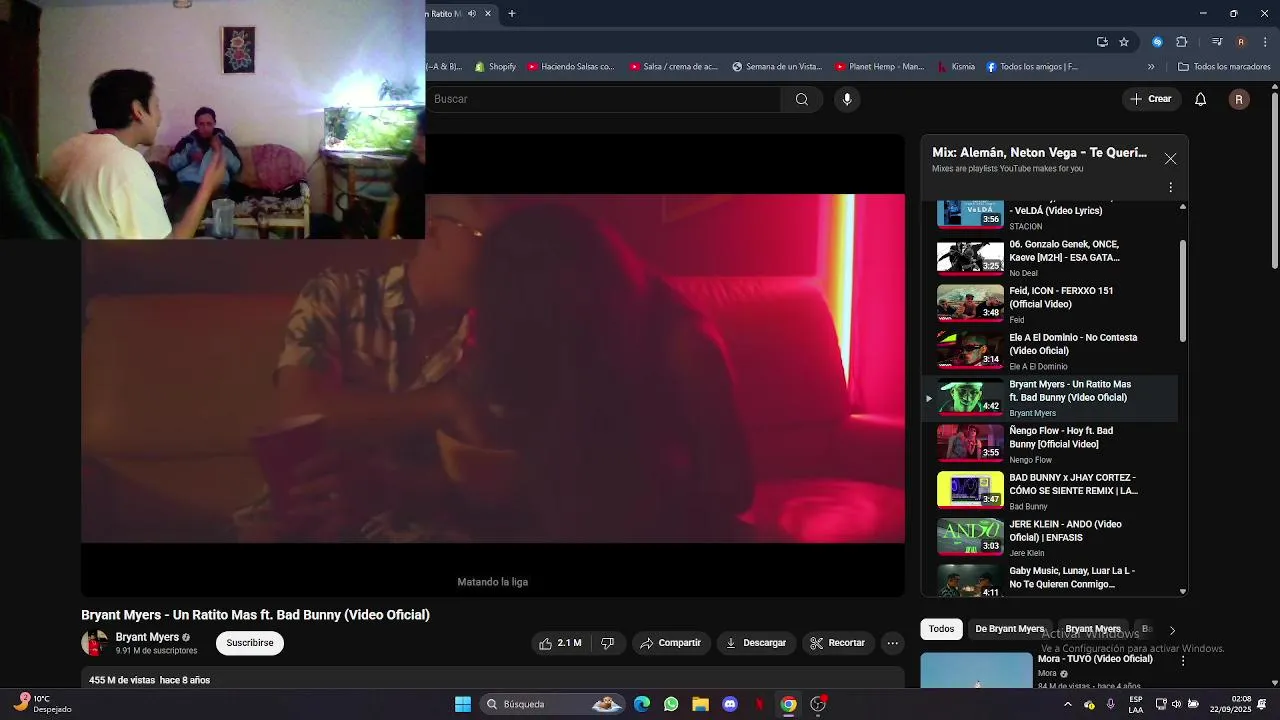Play Gonzalo Genek ESA GATA playlist item
Image resolution: width=1280 pixels, height=720 pixels.
click(x=1050, y=257)
